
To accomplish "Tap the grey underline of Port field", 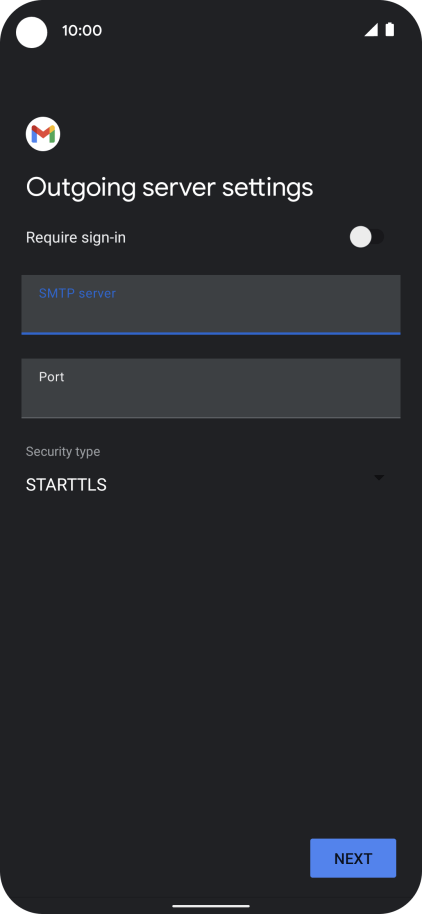I will [211, 417].
